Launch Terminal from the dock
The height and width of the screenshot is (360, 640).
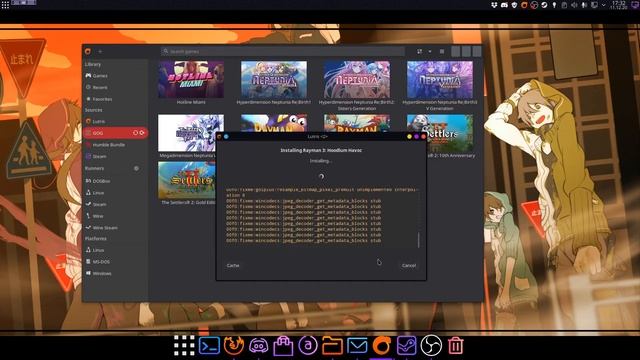(x=209, y=346)
